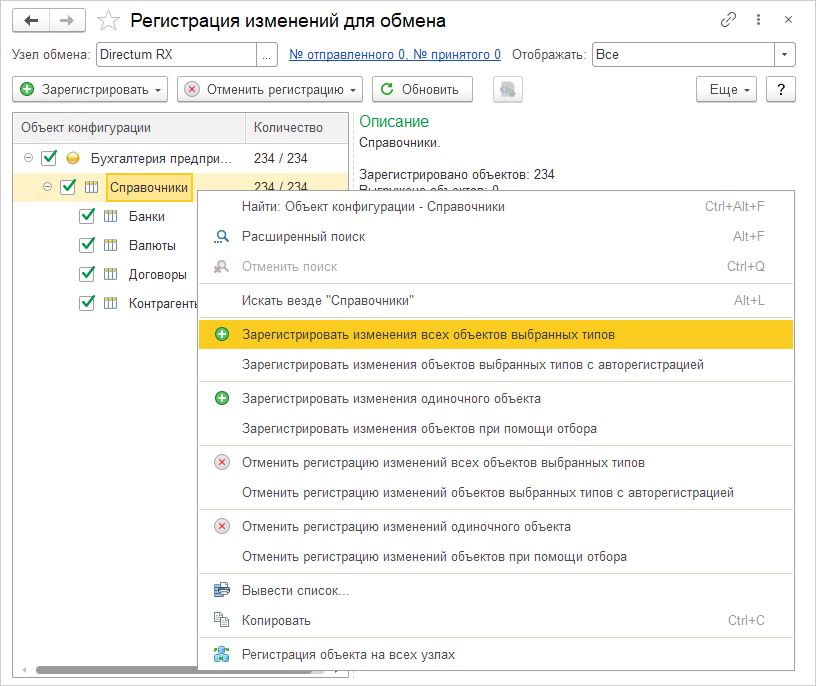Toggle the Валюты checkbox
The width and height of the screenshot is (816, 686).
tap(87, 245)
